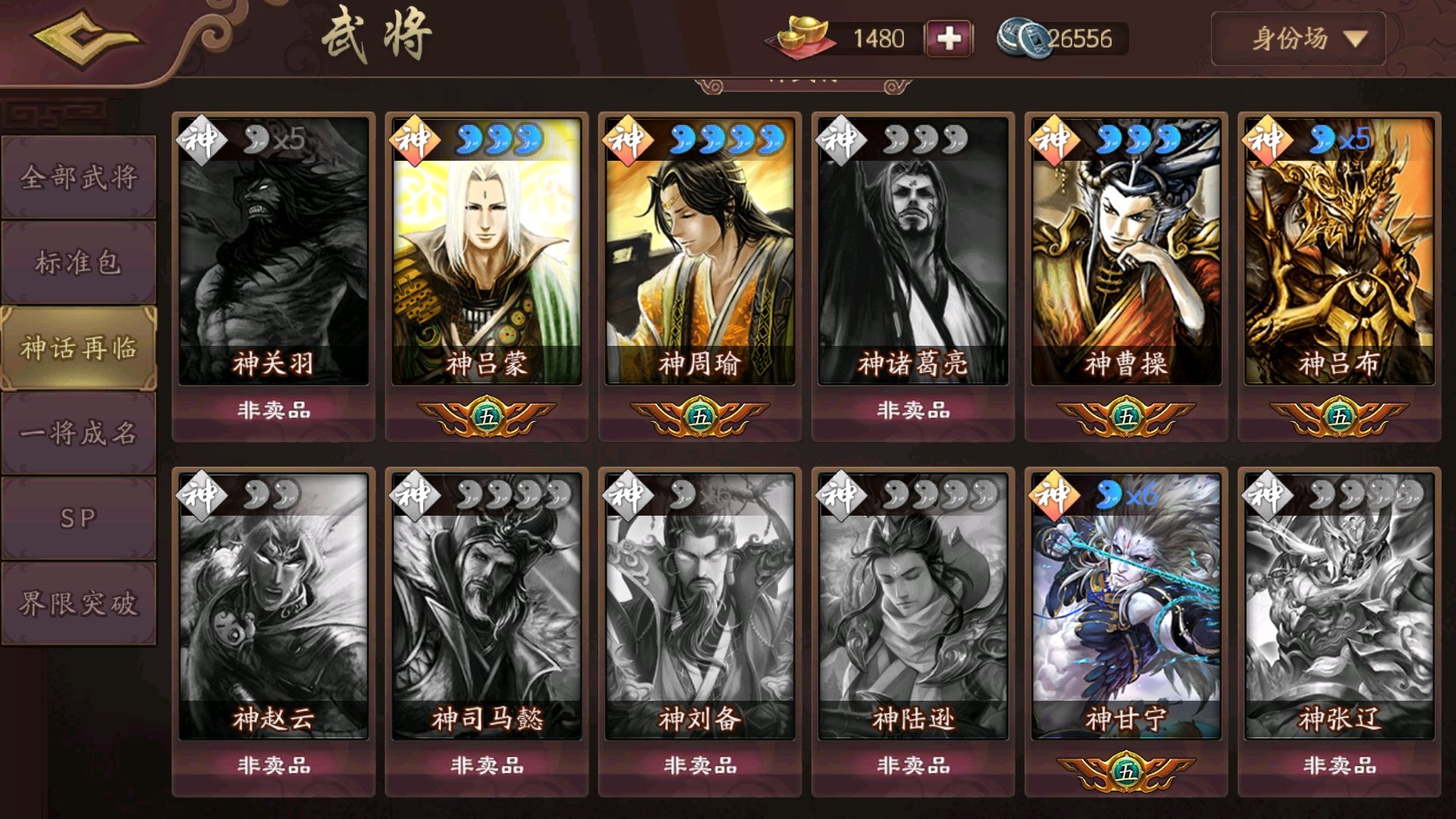The image size is (1456, 819).
Task: Tap the winged 五 badge under 神周瑜
Action: pyautogui.click(x=700, y=416)
